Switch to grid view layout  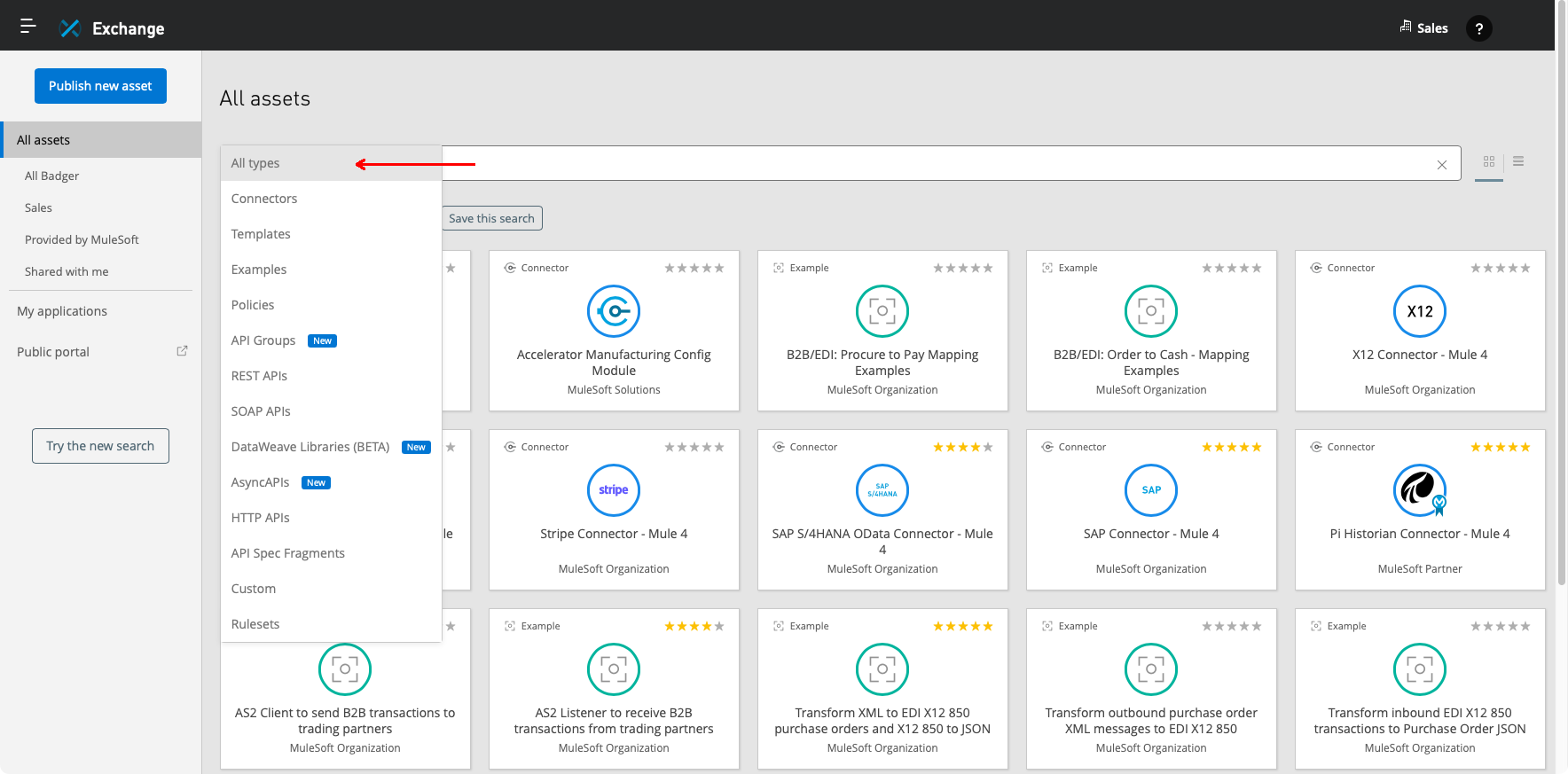(1489, 161)
